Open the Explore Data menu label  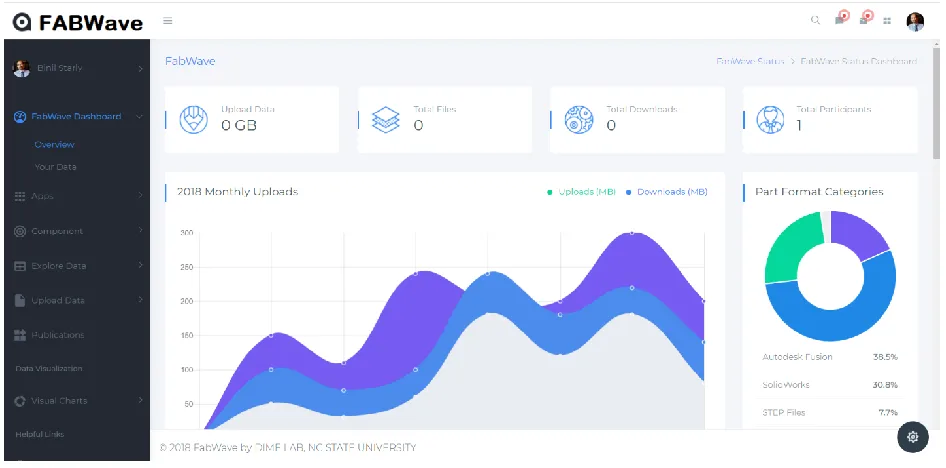pos(59,265)
